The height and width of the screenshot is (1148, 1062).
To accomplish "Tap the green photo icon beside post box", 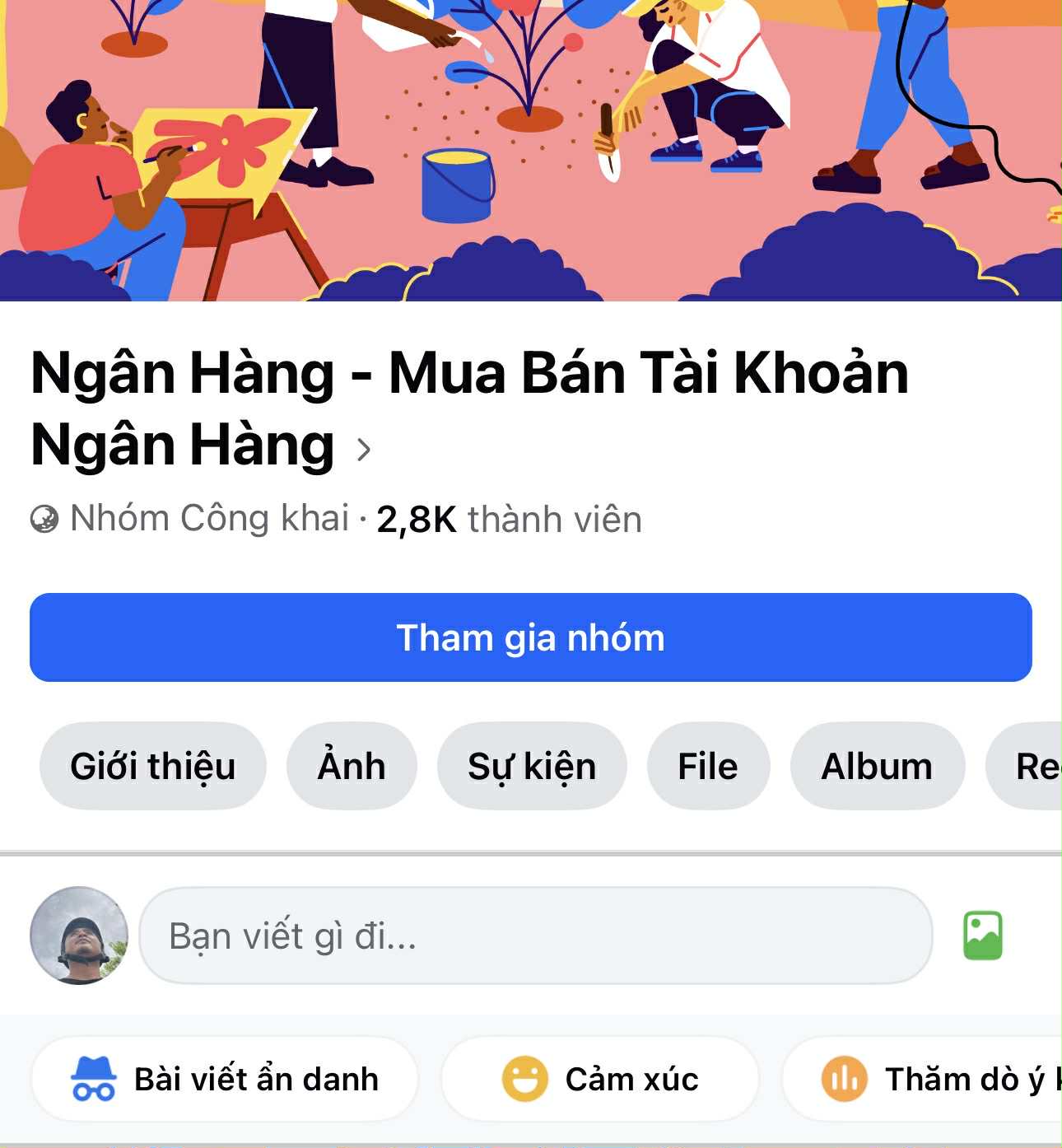I will tap(983, 936).
